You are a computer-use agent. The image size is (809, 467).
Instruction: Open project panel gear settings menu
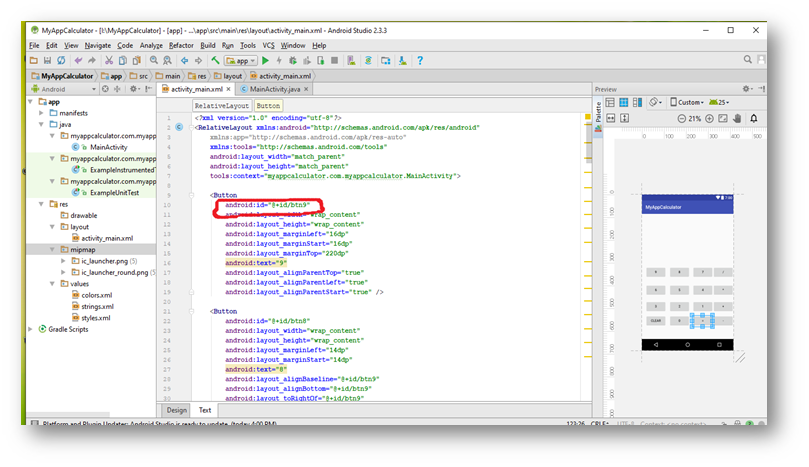point(134,89)
